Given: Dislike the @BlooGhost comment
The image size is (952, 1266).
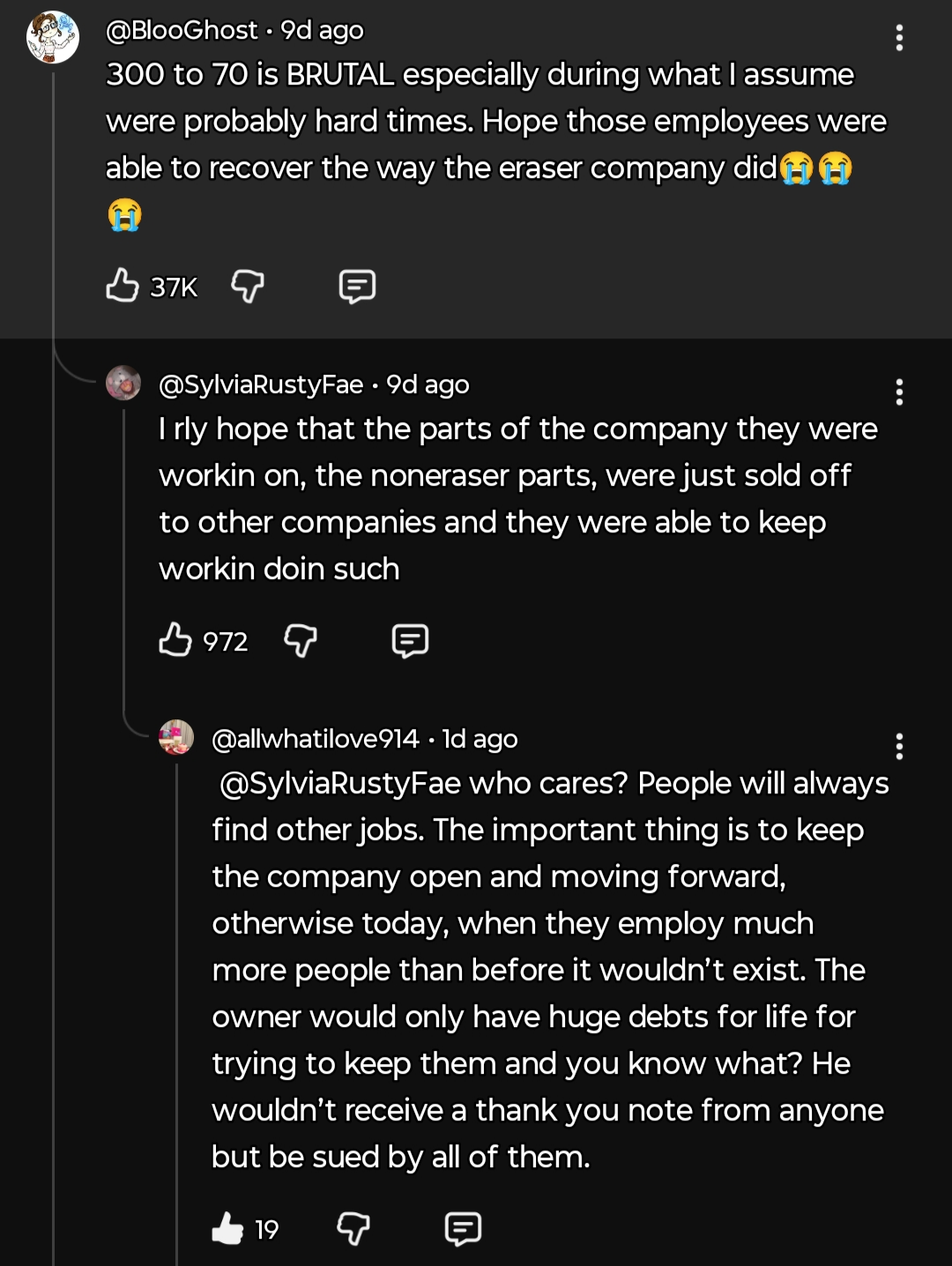Looking at the screenshot, I should 247,286.
